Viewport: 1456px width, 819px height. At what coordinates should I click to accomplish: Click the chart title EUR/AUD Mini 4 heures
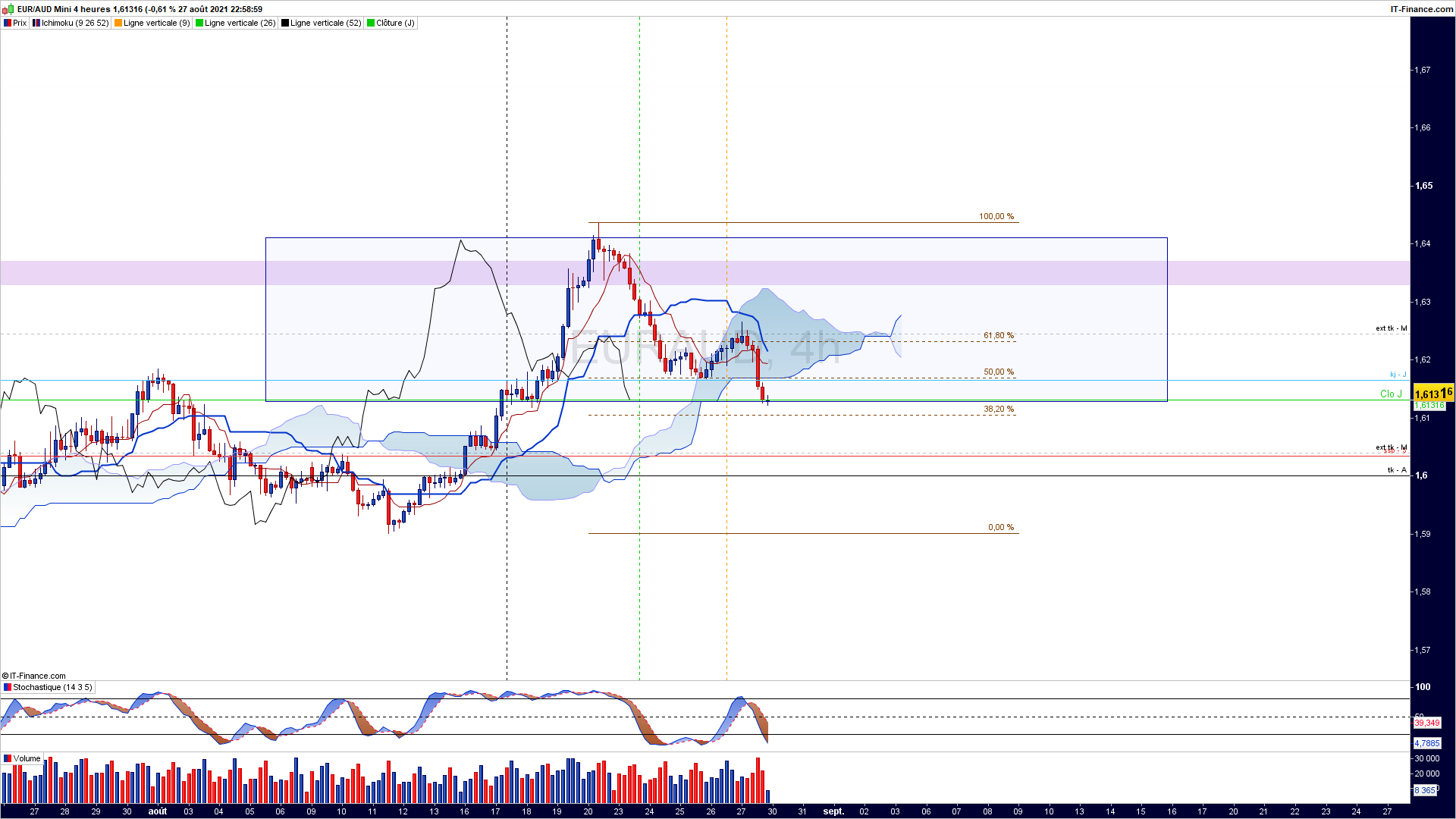(64, 9)
